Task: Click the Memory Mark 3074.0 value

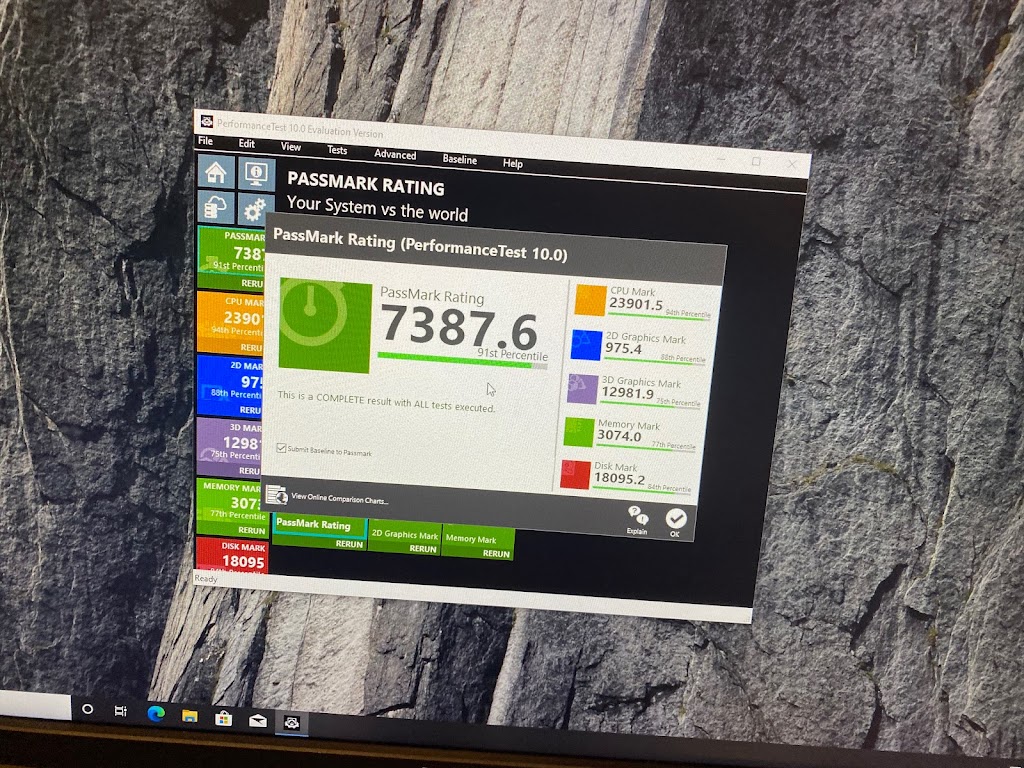Action: [x=619, y=436]
